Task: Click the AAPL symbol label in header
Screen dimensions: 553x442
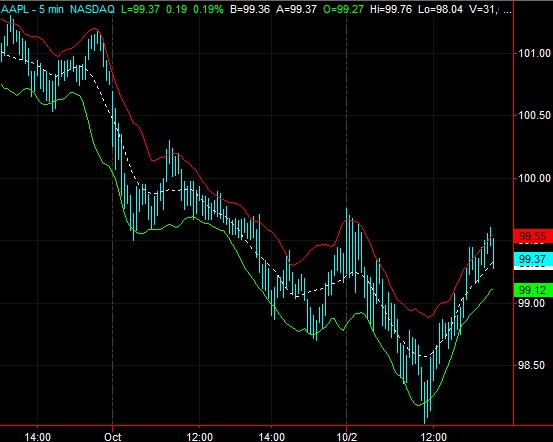Action: coord(15,9)
